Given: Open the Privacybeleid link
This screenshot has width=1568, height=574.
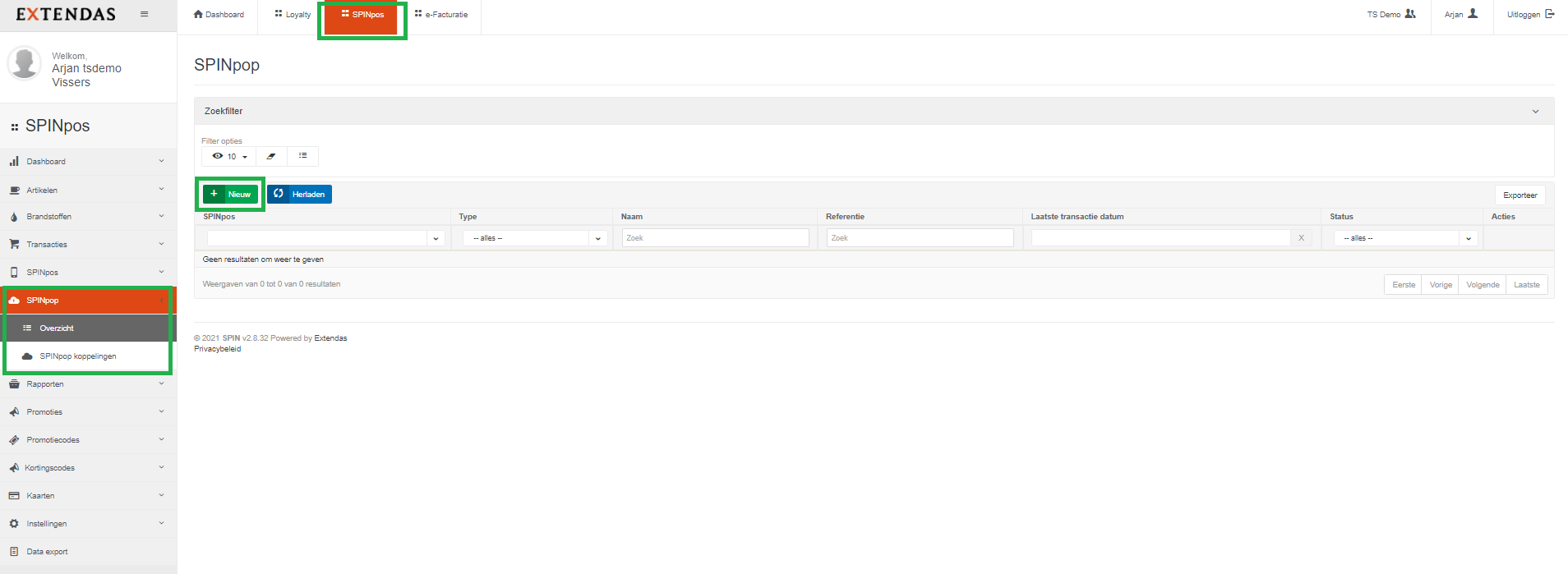Looking at the screenshot, I should 217,349.
